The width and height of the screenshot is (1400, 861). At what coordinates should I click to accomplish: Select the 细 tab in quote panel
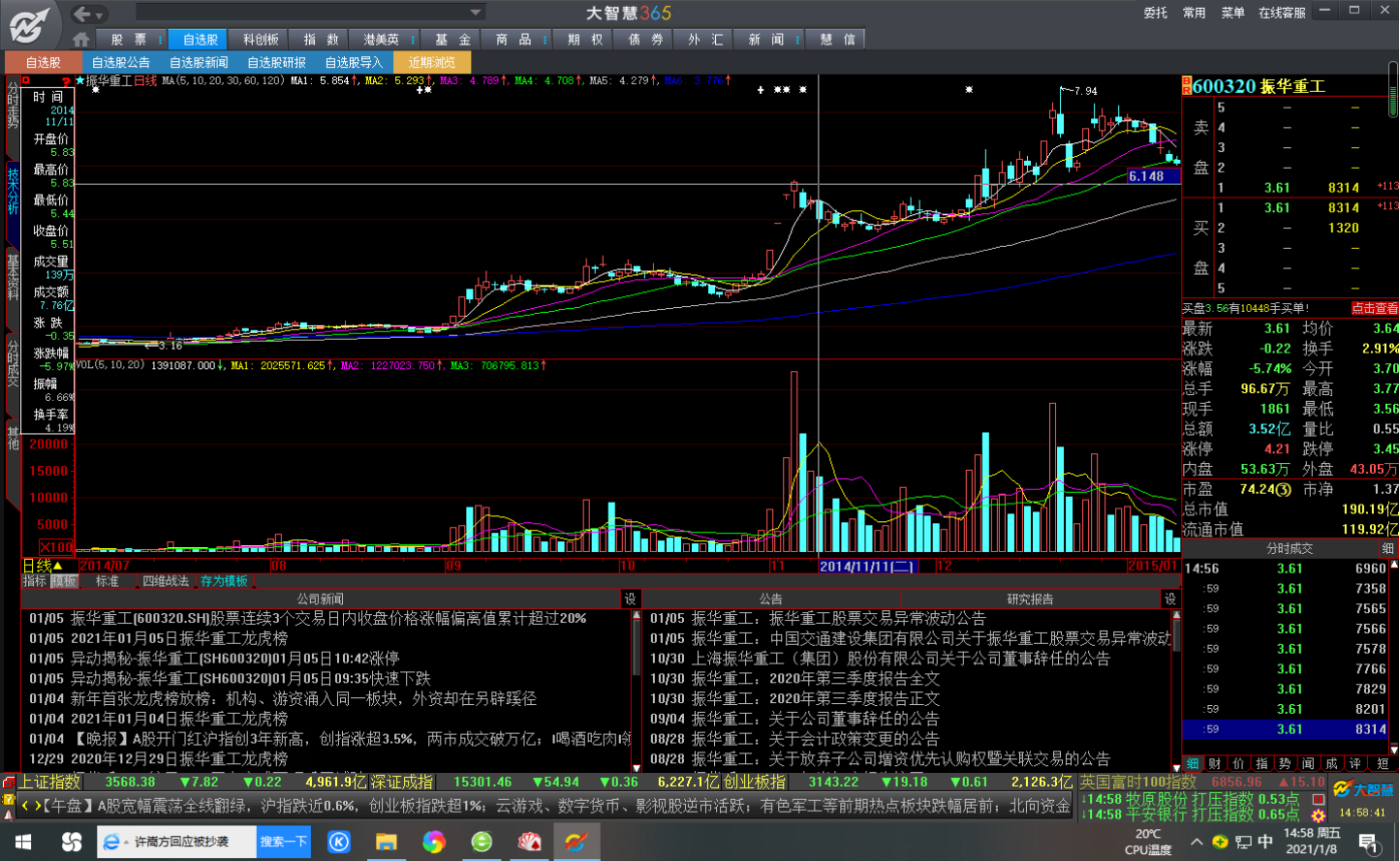click(1194, 764)
